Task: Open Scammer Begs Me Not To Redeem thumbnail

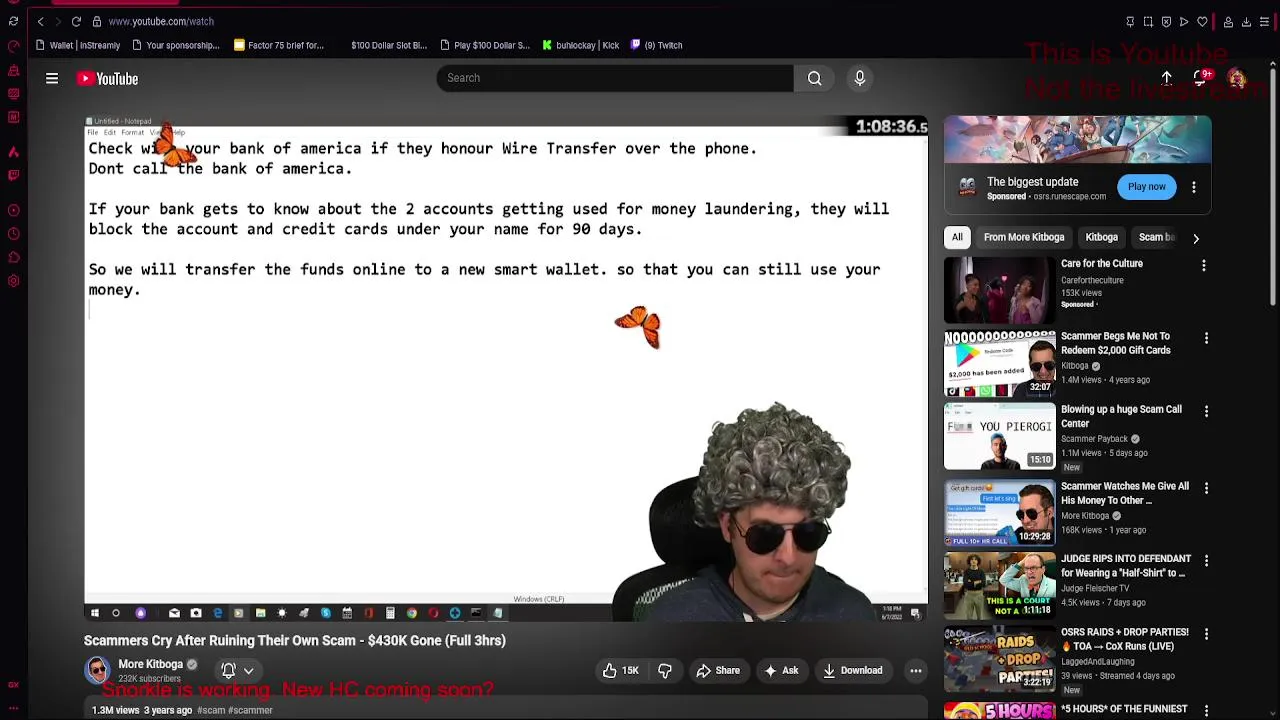Action: 999,364
